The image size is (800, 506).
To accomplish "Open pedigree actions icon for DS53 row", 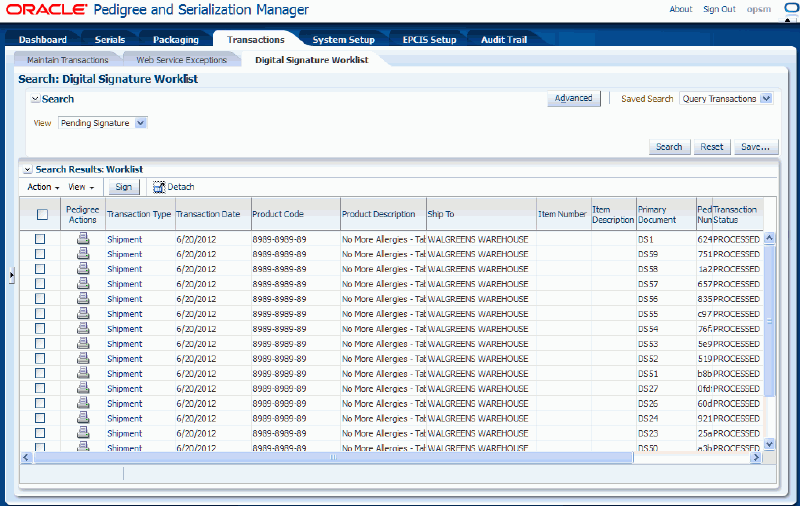I will tap(83, 343).
